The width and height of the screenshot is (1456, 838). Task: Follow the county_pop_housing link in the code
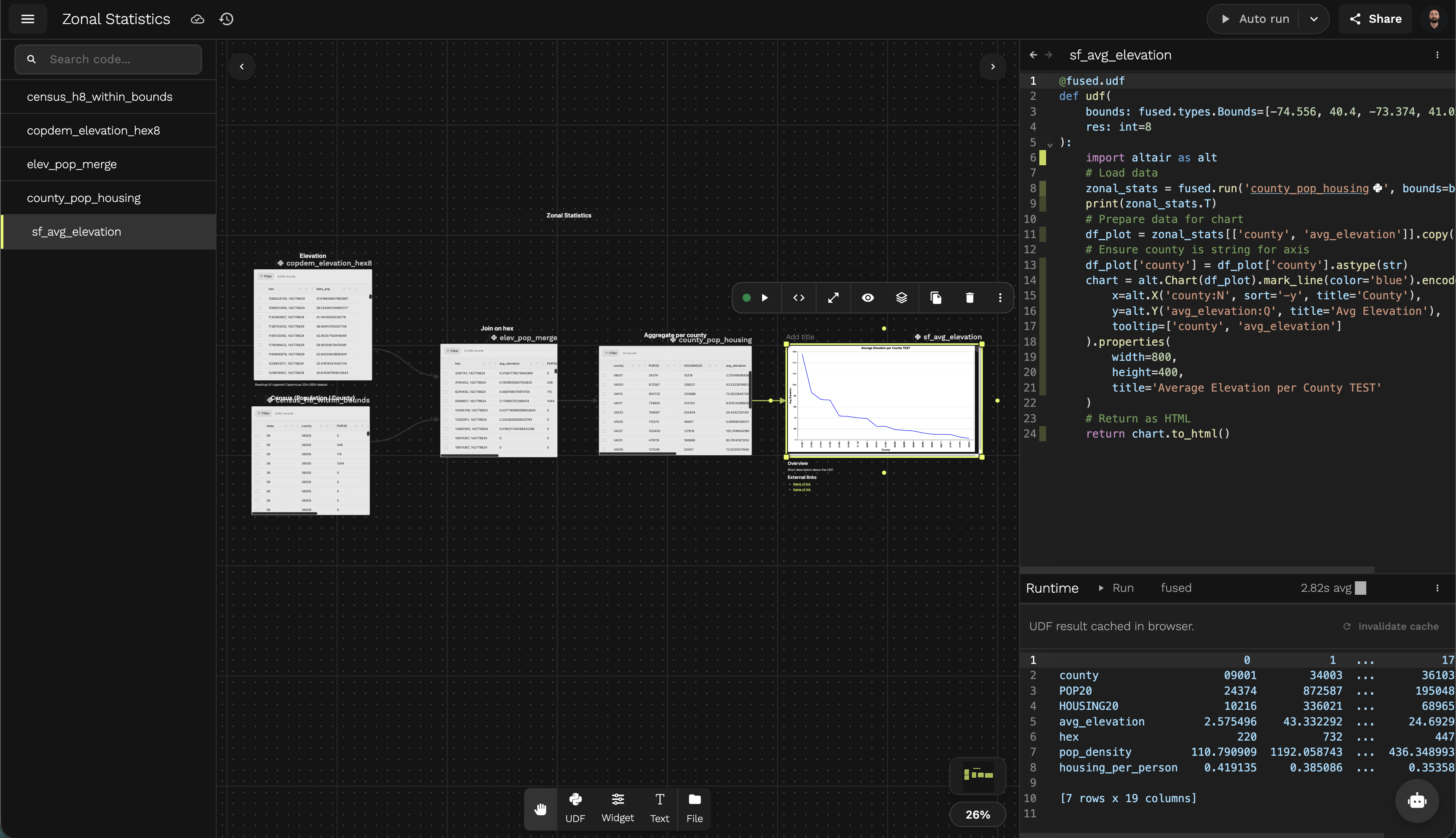coord(1309,188)
